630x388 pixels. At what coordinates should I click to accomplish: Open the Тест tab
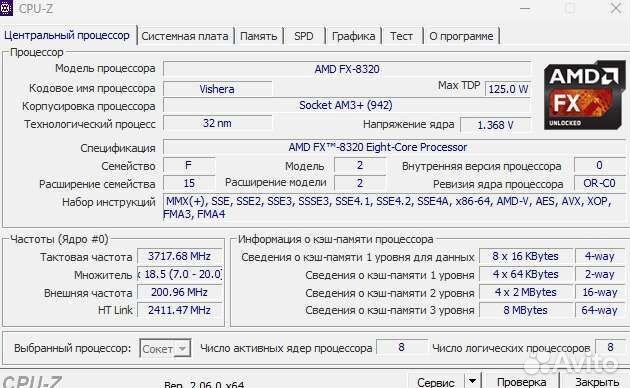(401, 36)
